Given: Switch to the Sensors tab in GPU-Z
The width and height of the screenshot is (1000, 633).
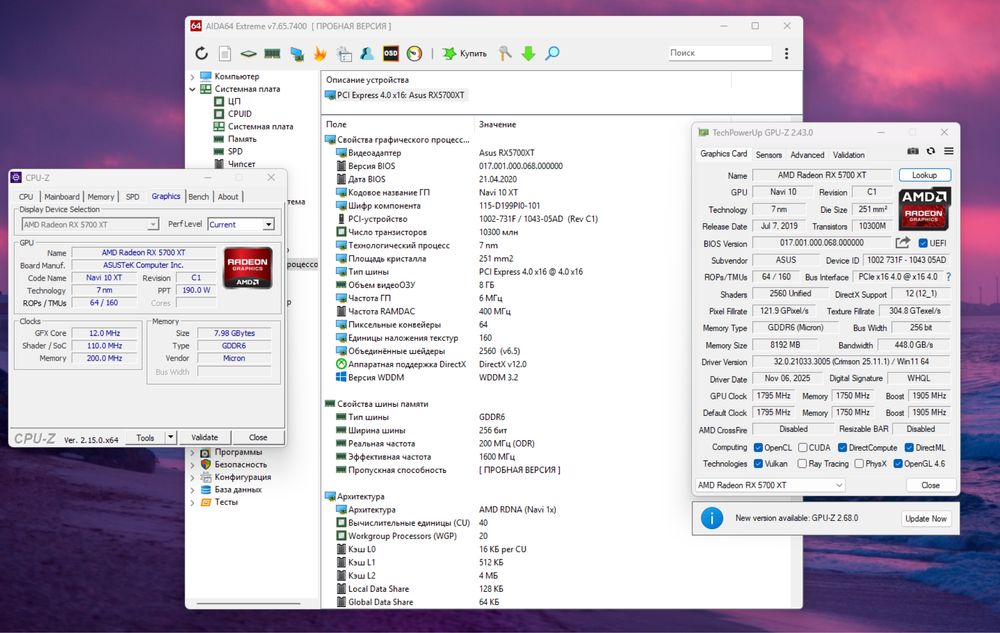Looking at the screenshot, I should coord(768,155).
